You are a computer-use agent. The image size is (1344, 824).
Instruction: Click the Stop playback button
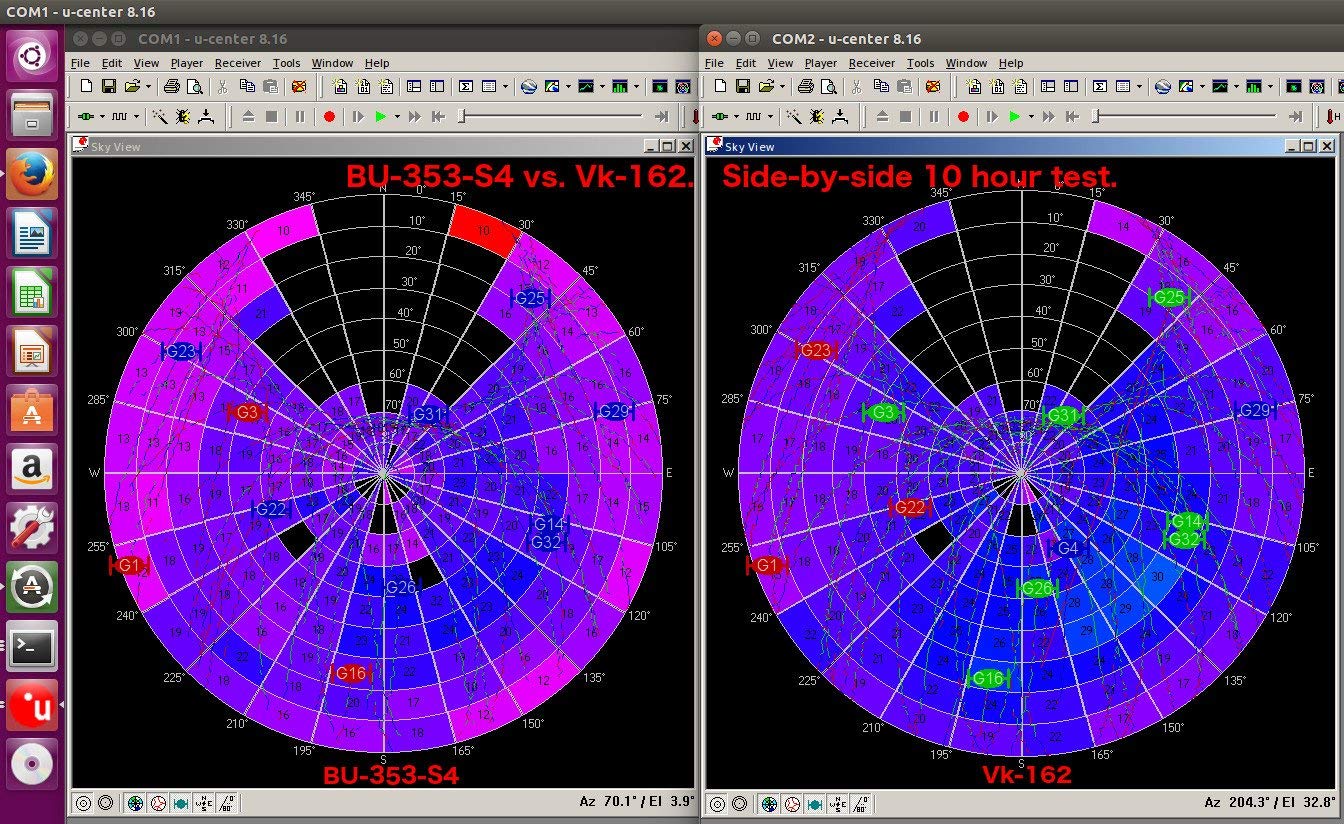point(271,115)
